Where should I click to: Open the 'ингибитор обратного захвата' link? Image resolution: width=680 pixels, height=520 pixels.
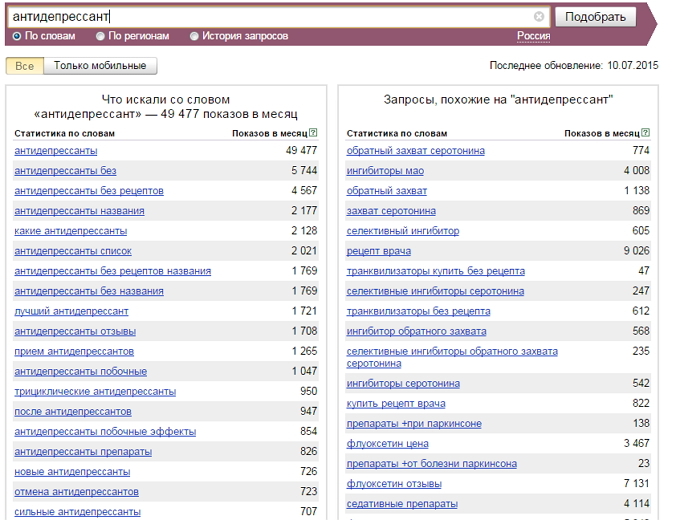click(x=416, y=331)
